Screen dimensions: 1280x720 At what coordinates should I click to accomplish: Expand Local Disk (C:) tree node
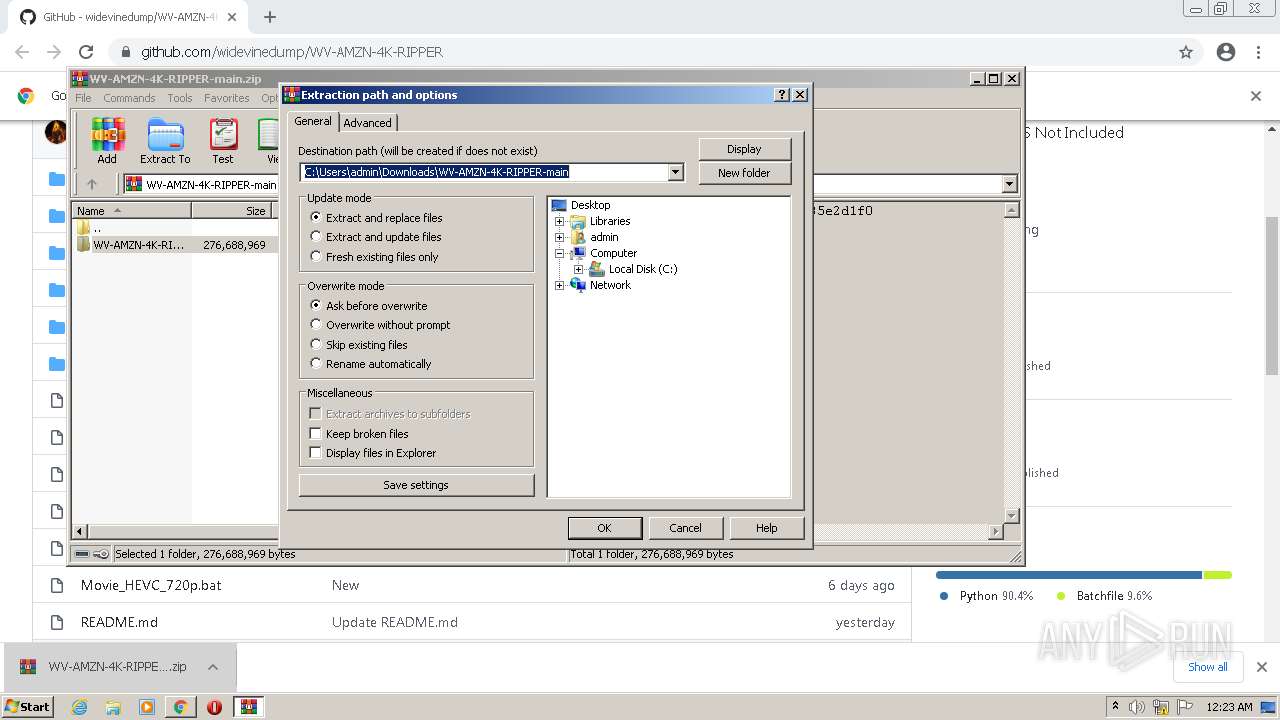(578, 269)
